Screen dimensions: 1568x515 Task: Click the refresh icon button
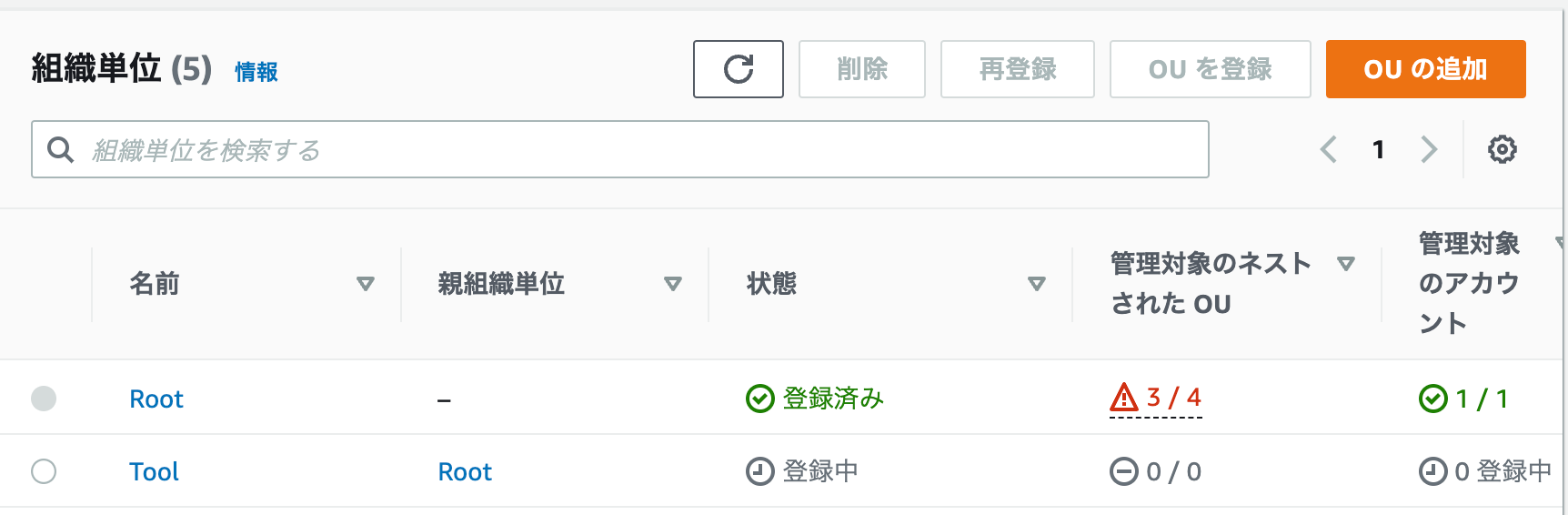point(739,69)
